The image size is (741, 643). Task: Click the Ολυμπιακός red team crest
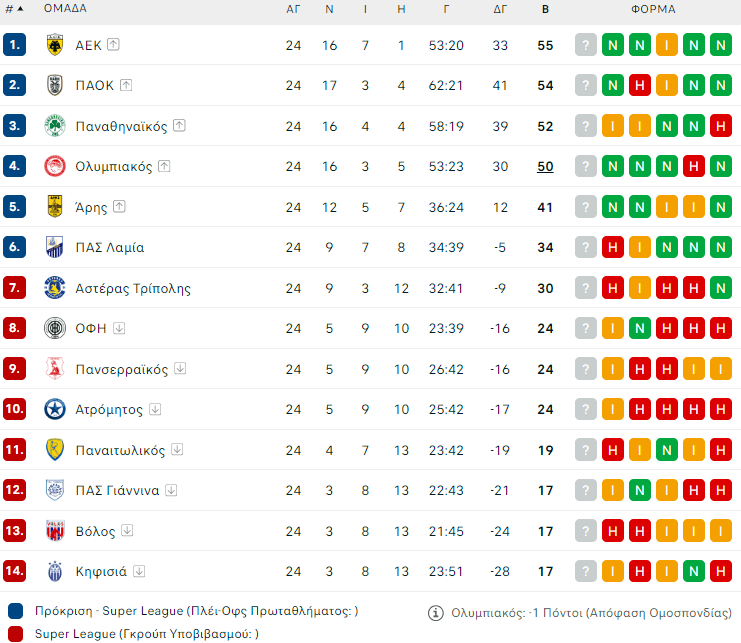pos(55,166)
